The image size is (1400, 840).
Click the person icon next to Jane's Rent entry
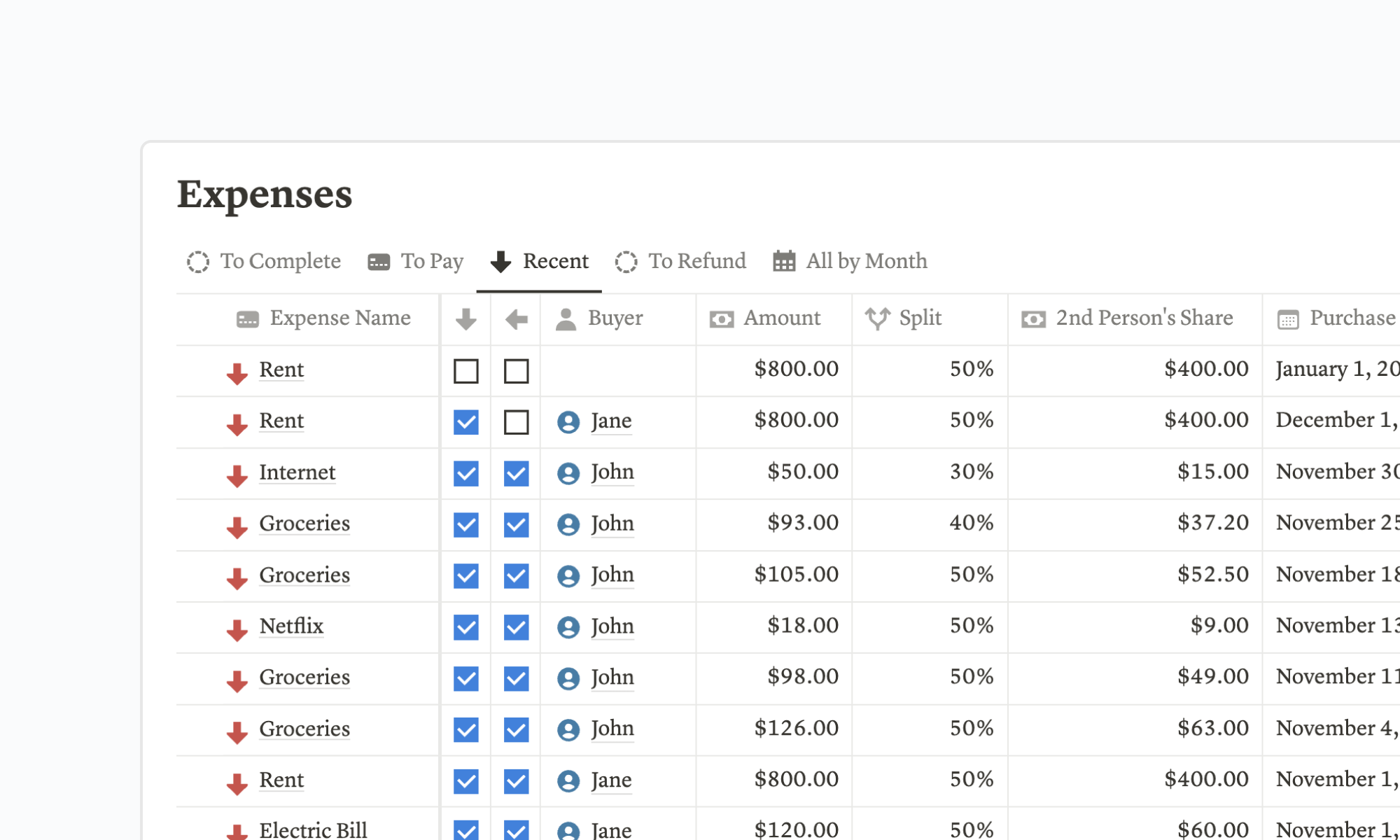click(568, 422)
